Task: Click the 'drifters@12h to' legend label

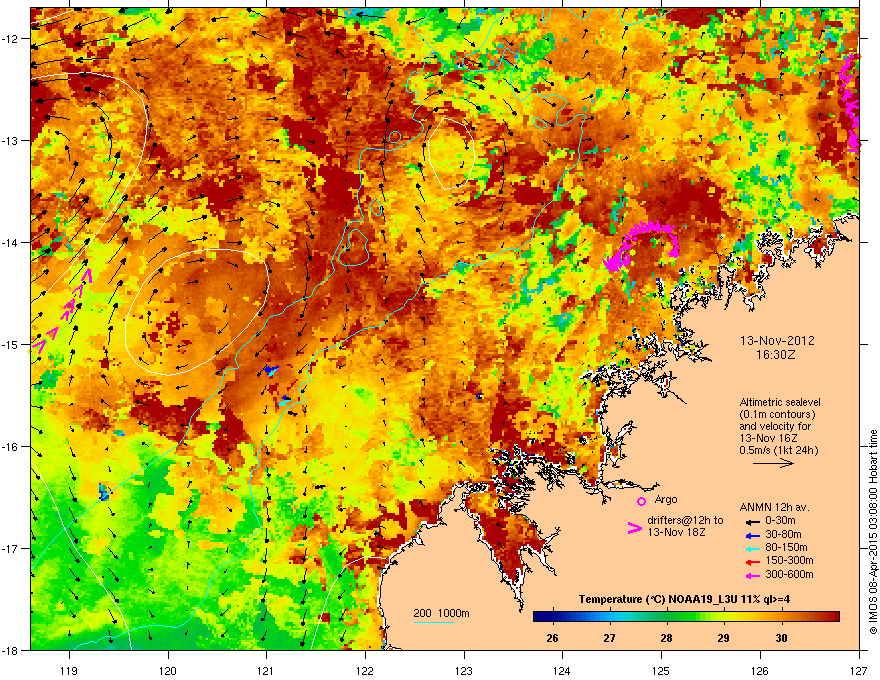Action: tap(685, 521)
